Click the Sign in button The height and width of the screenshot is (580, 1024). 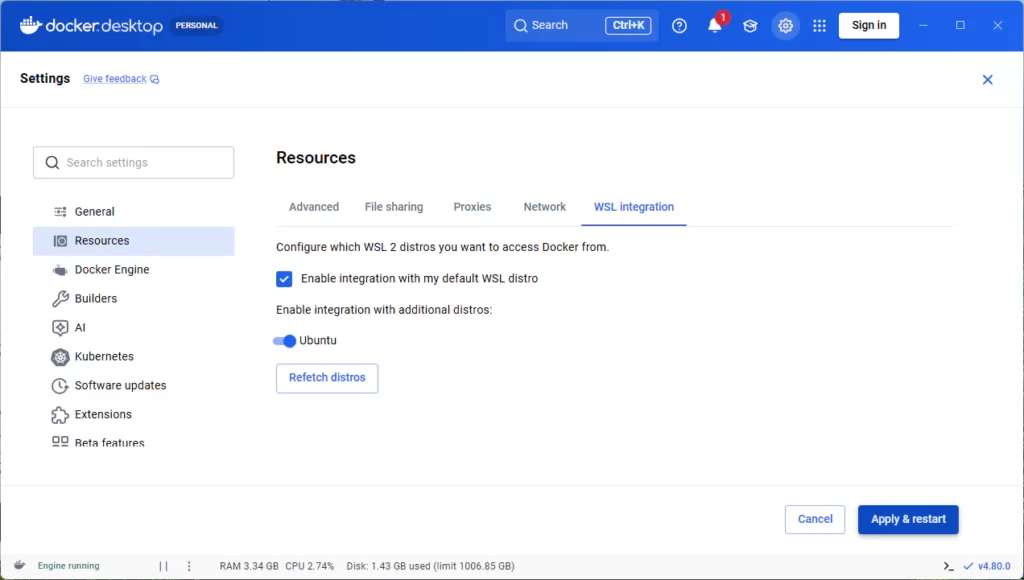(x=869, y=25)
